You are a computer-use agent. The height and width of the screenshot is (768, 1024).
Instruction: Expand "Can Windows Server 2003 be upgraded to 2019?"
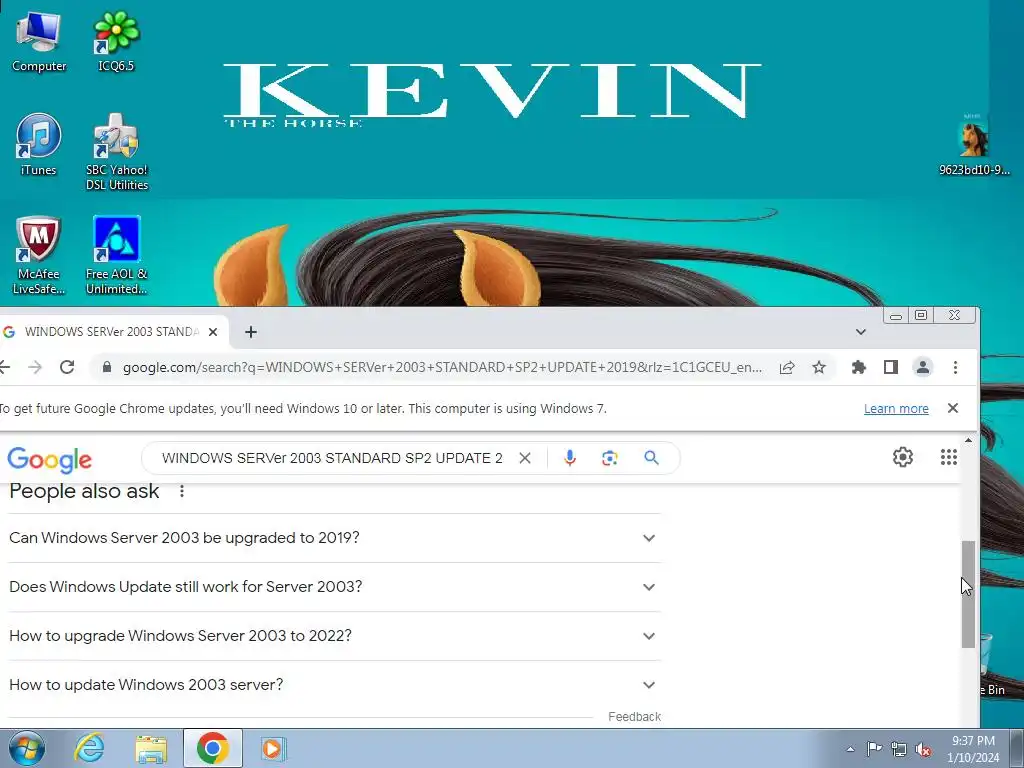coord(334,538)
